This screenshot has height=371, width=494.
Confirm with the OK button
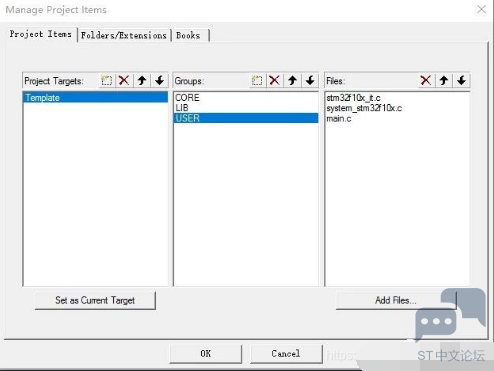coord(206,354)
